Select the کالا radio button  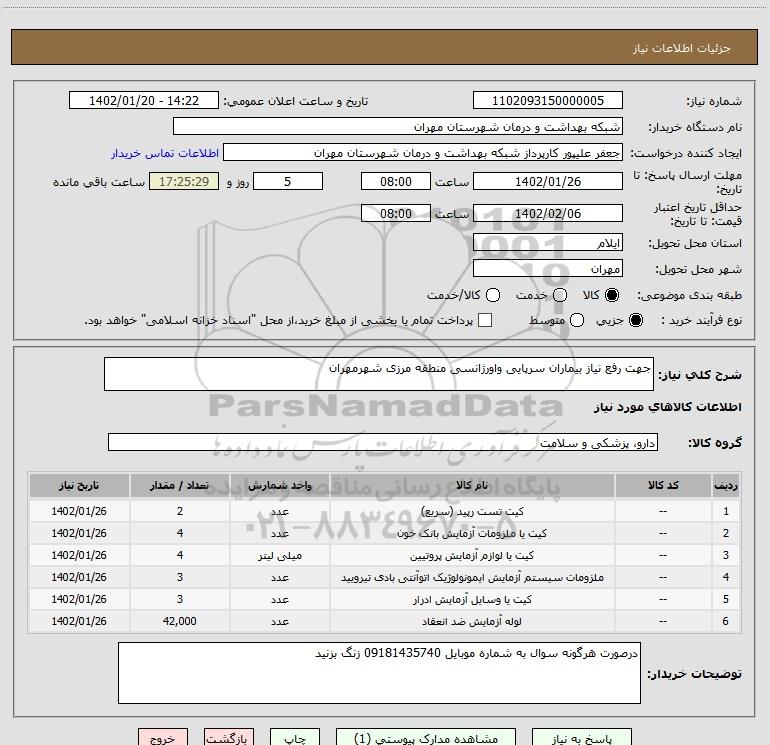612,295
